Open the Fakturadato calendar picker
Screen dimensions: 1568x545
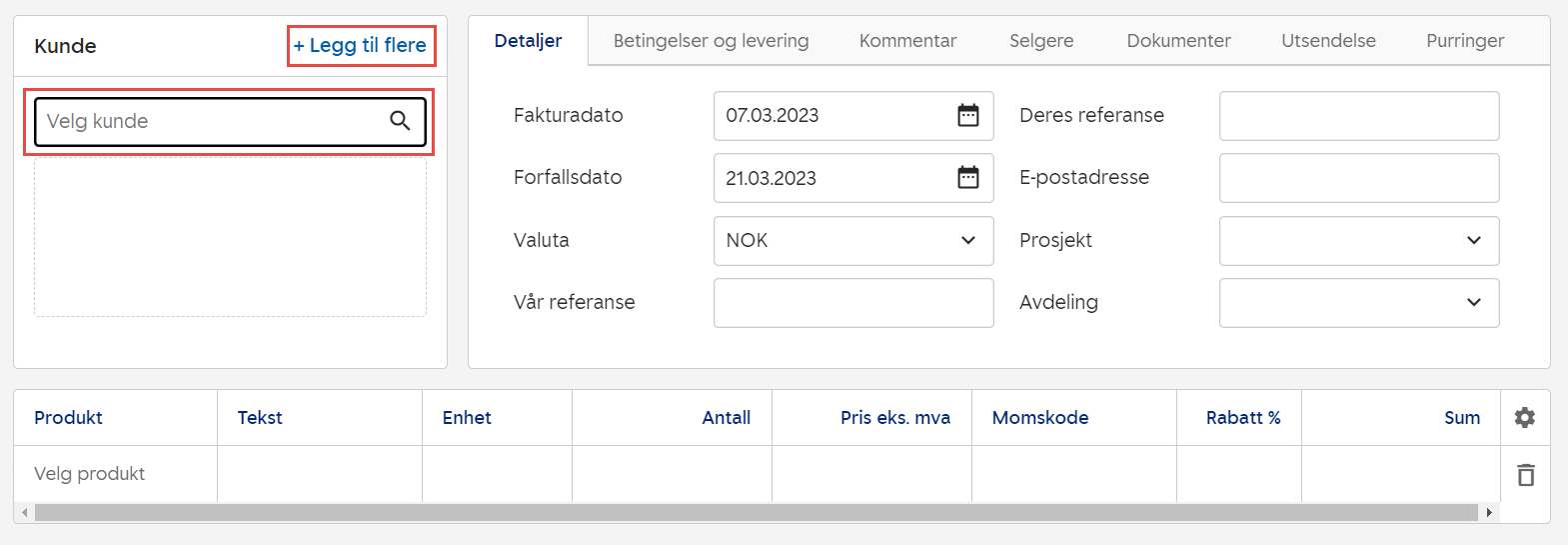tap(967, 116)
